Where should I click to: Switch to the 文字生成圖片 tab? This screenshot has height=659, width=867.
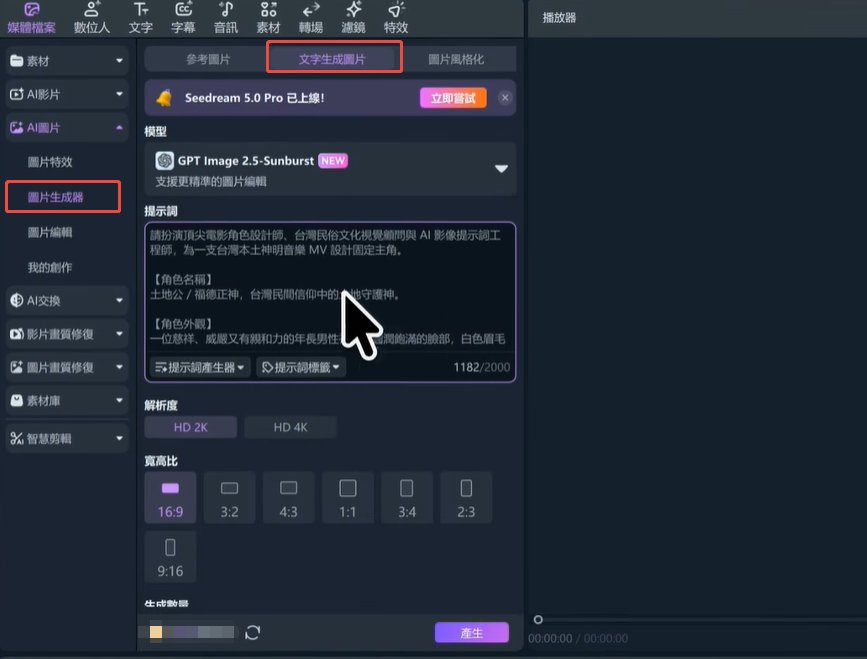tap(332, 59)
